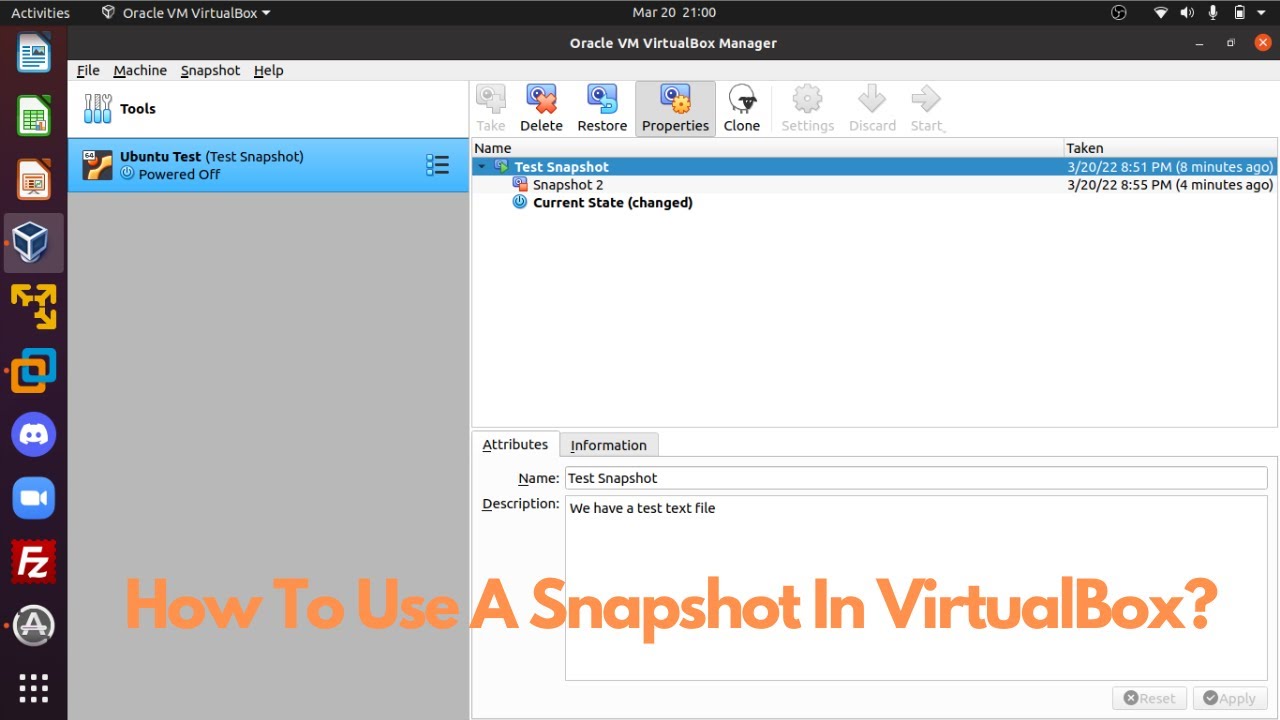Viewport: 1280px width, 720px height.
Task: Click the snapshot Name input field
Action: pyautogui.click(x=916, y=478)
